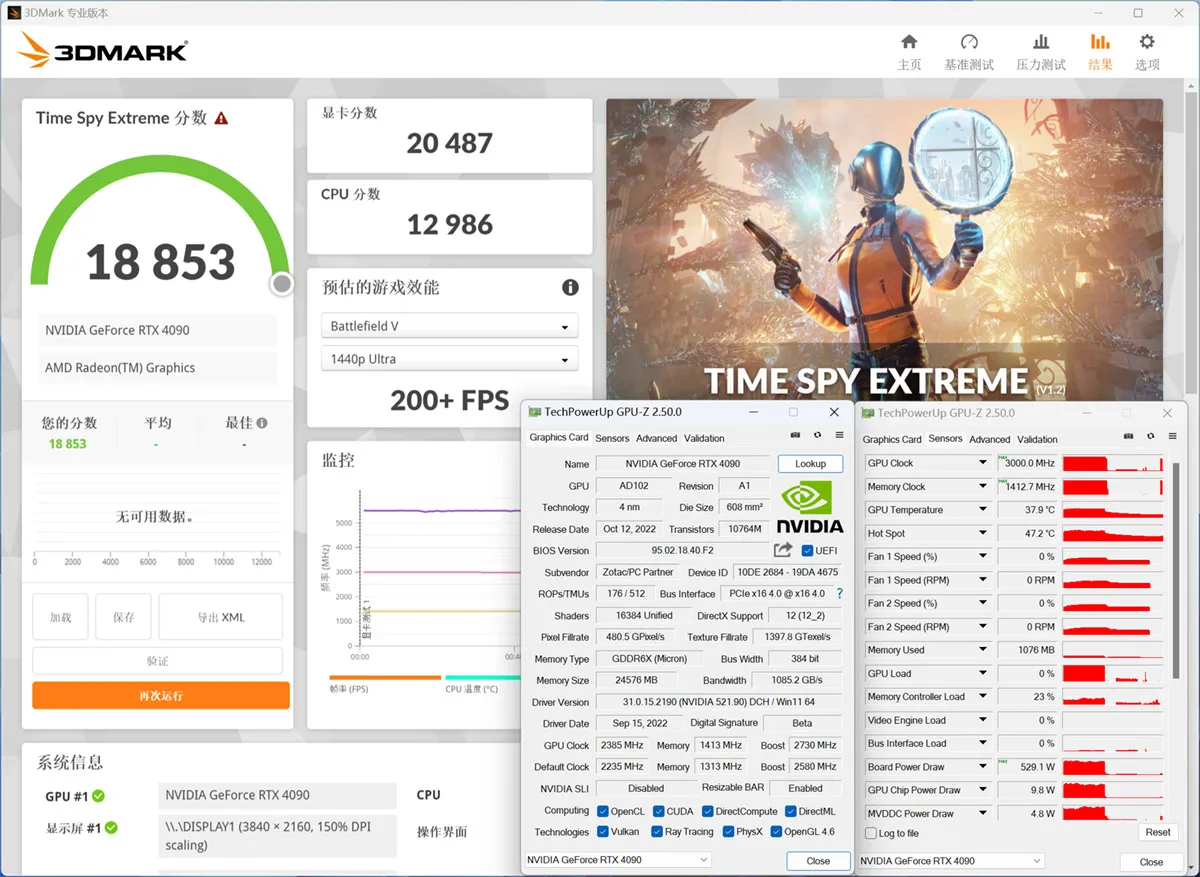
Task: Click the Time Spy Extreme hero image
Action: click(x=884, y=250)
